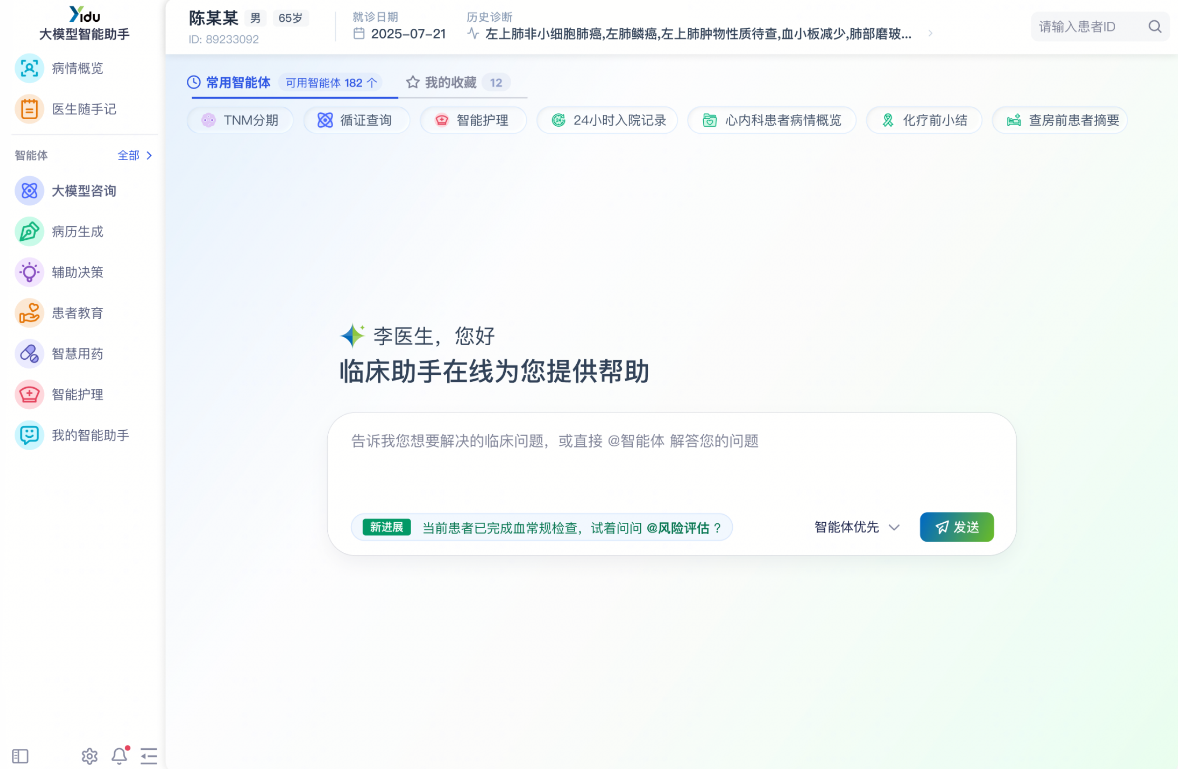Launch 循证查询 agent chip

click(x=357, y=120)
